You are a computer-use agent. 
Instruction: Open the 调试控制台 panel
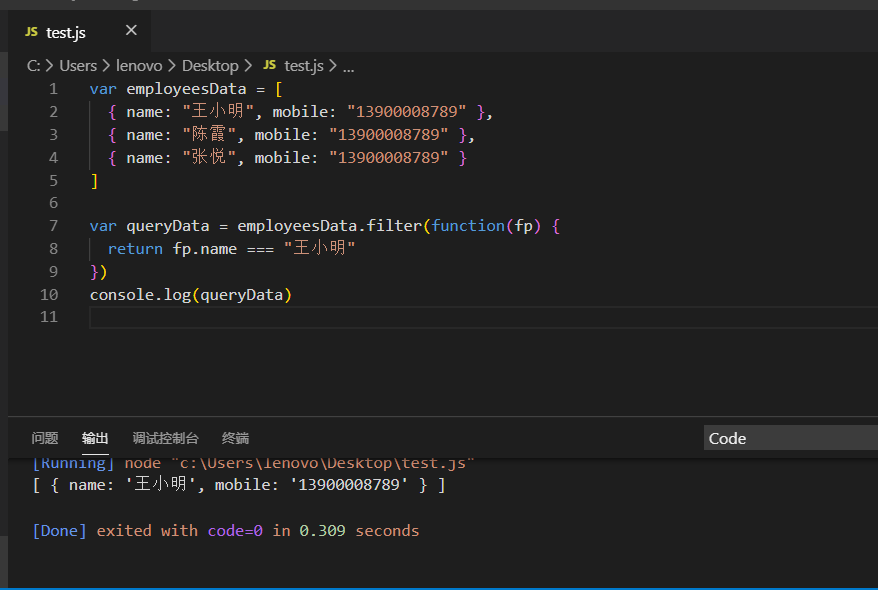[x=164, y=438]
